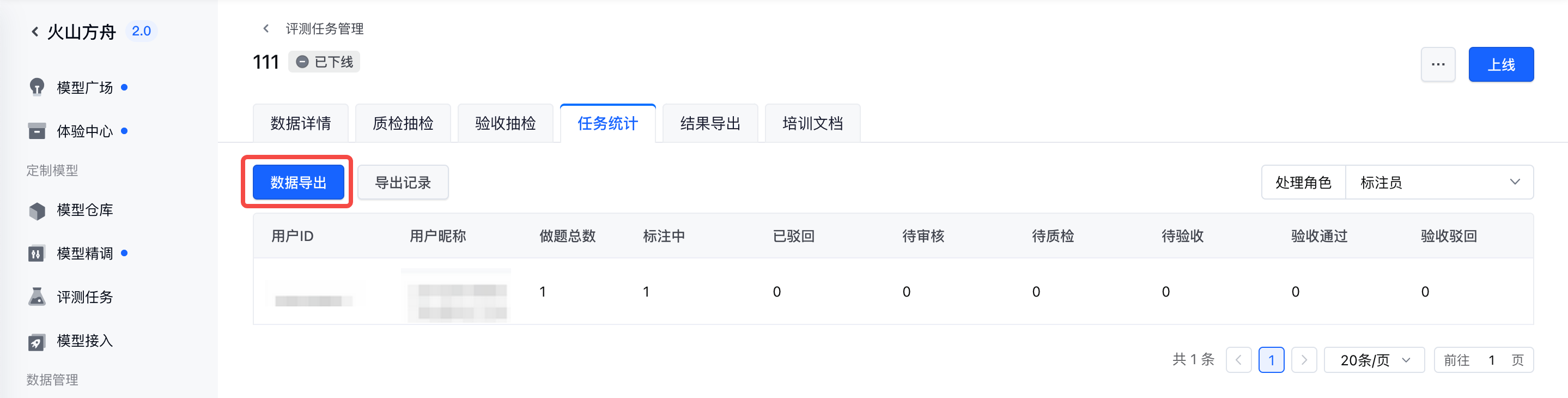This screenshot has height=398, width=1568.
Task: Click the blue 上线 button
Action: click(1501, 64)
